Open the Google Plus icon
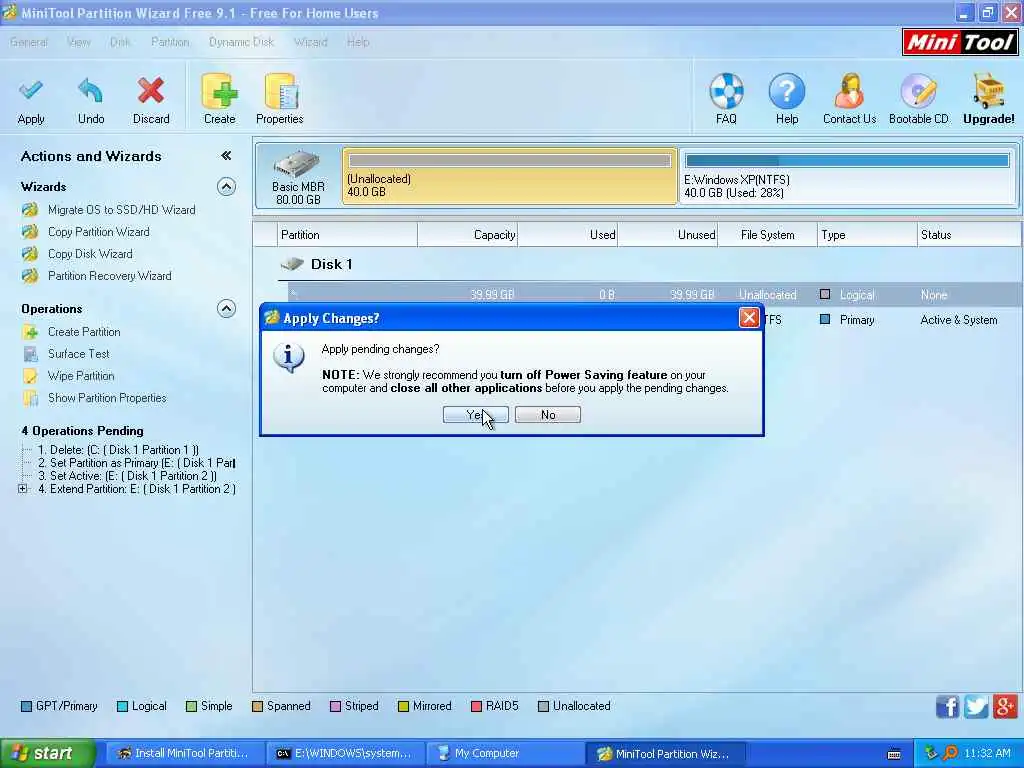The width and height of the screenshot is (1024, 768). (x=1005, y=707)
